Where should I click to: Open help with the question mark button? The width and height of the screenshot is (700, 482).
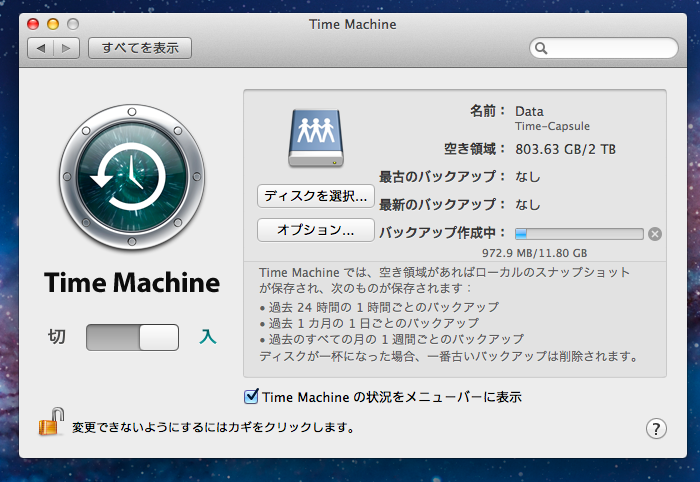[656, 429]
